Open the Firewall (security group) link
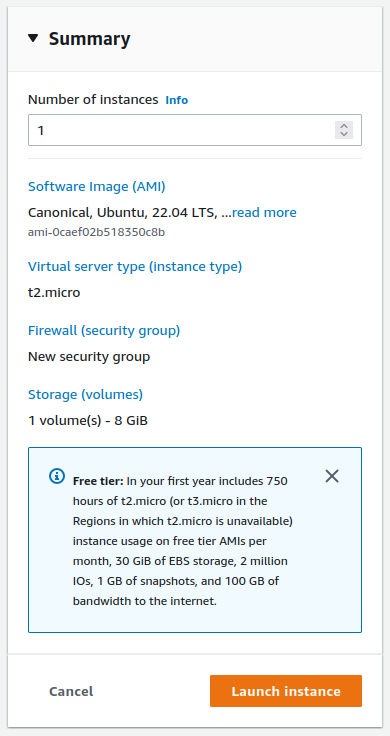This screenshot has width=390, height=736. [x=104, y=330]
